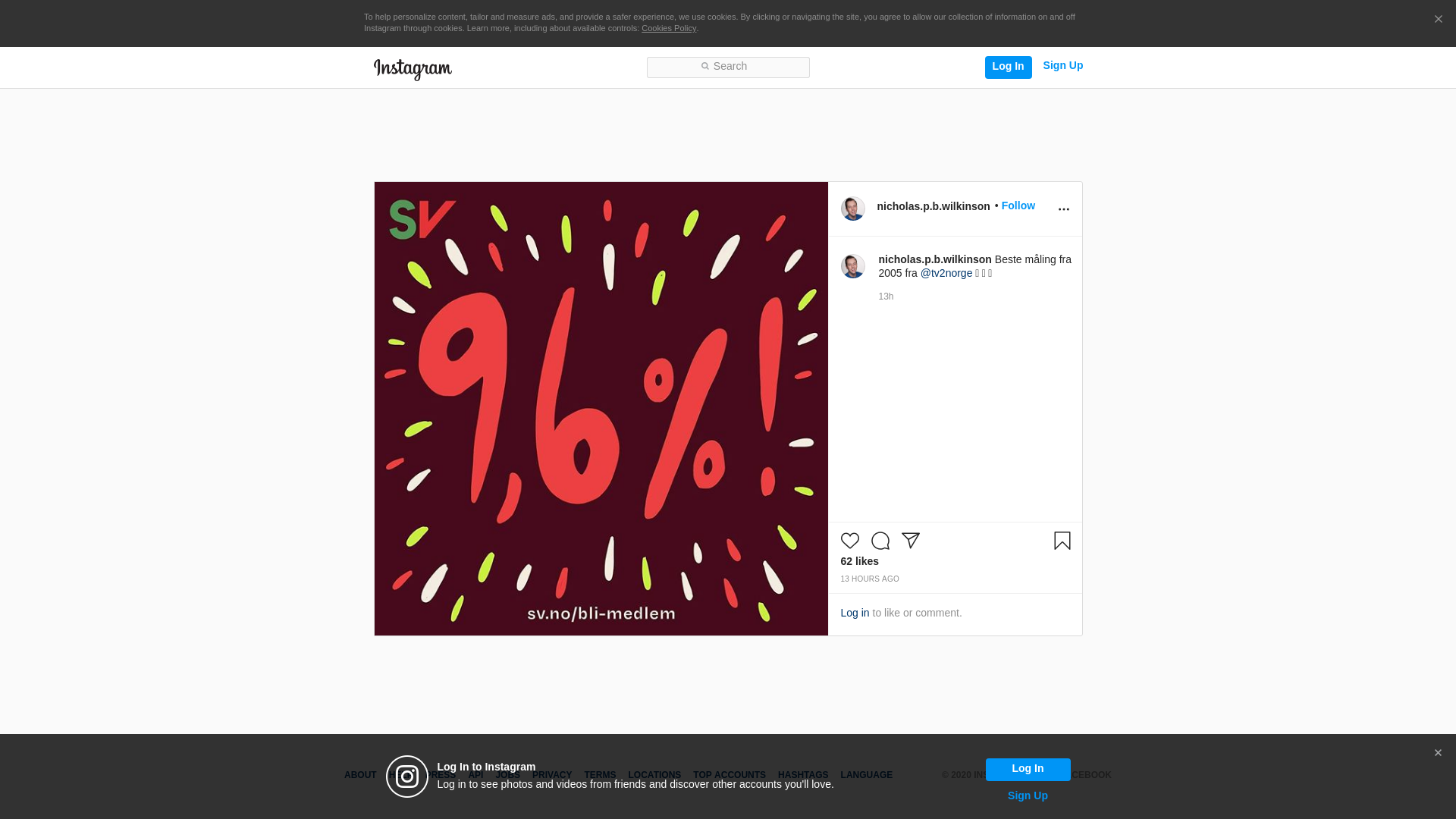Image resolution: width=1456 pixels, height=819 pixels.
Task: Open the three-dot post options menu
Action: coord(1063,209)
